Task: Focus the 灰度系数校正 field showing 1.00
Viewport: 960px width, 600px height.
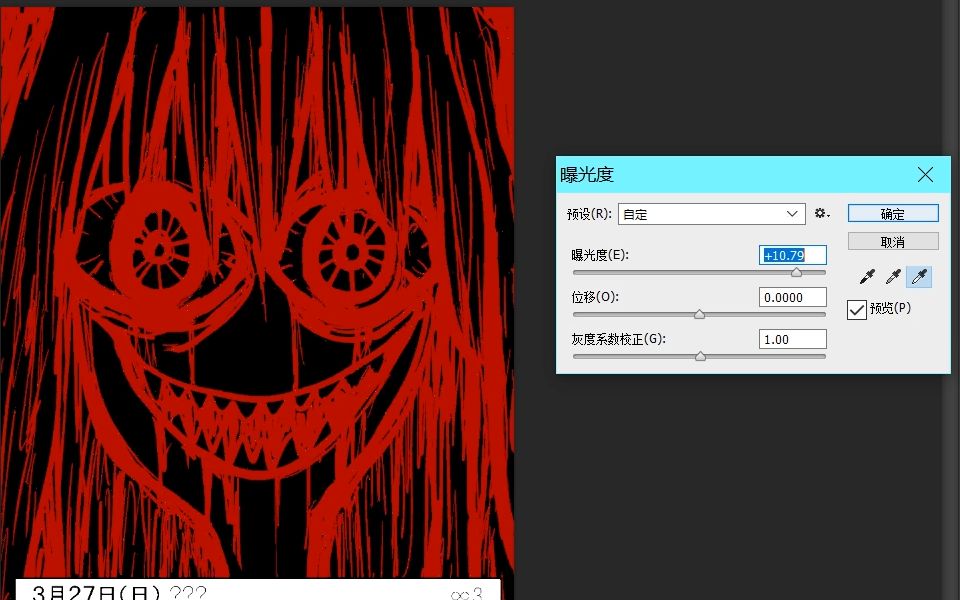Action: click(793, 339)
